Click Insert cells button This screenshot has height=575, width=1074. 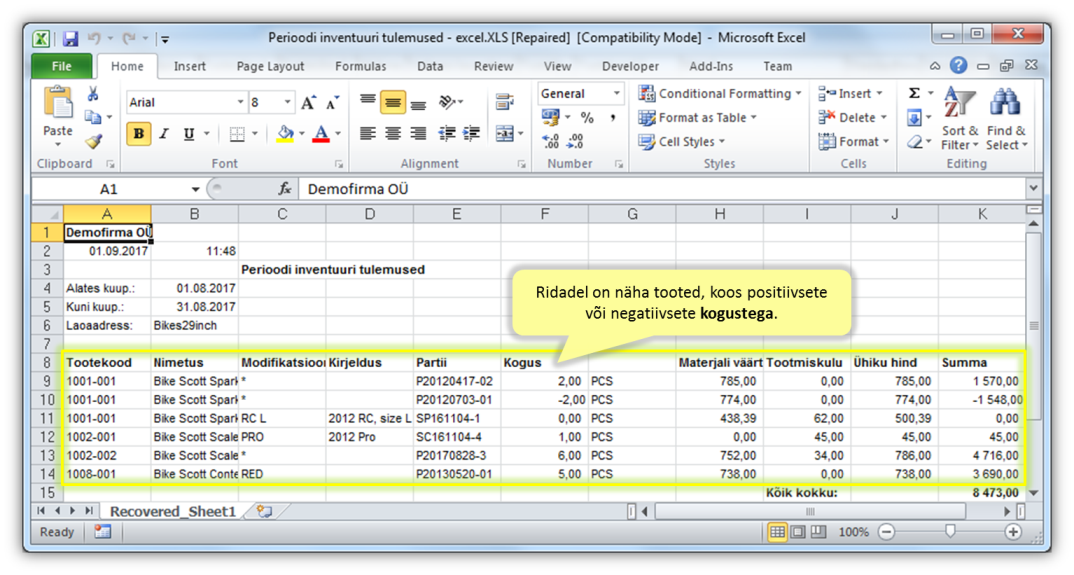(851, 94)
